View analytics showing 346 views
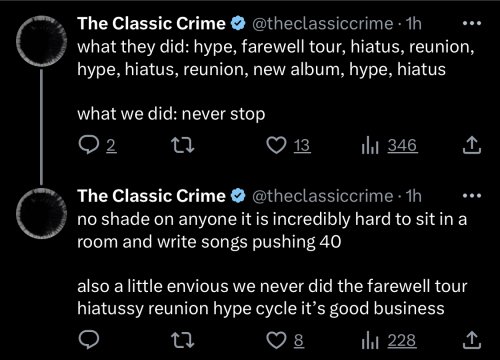 pos(389,146)
